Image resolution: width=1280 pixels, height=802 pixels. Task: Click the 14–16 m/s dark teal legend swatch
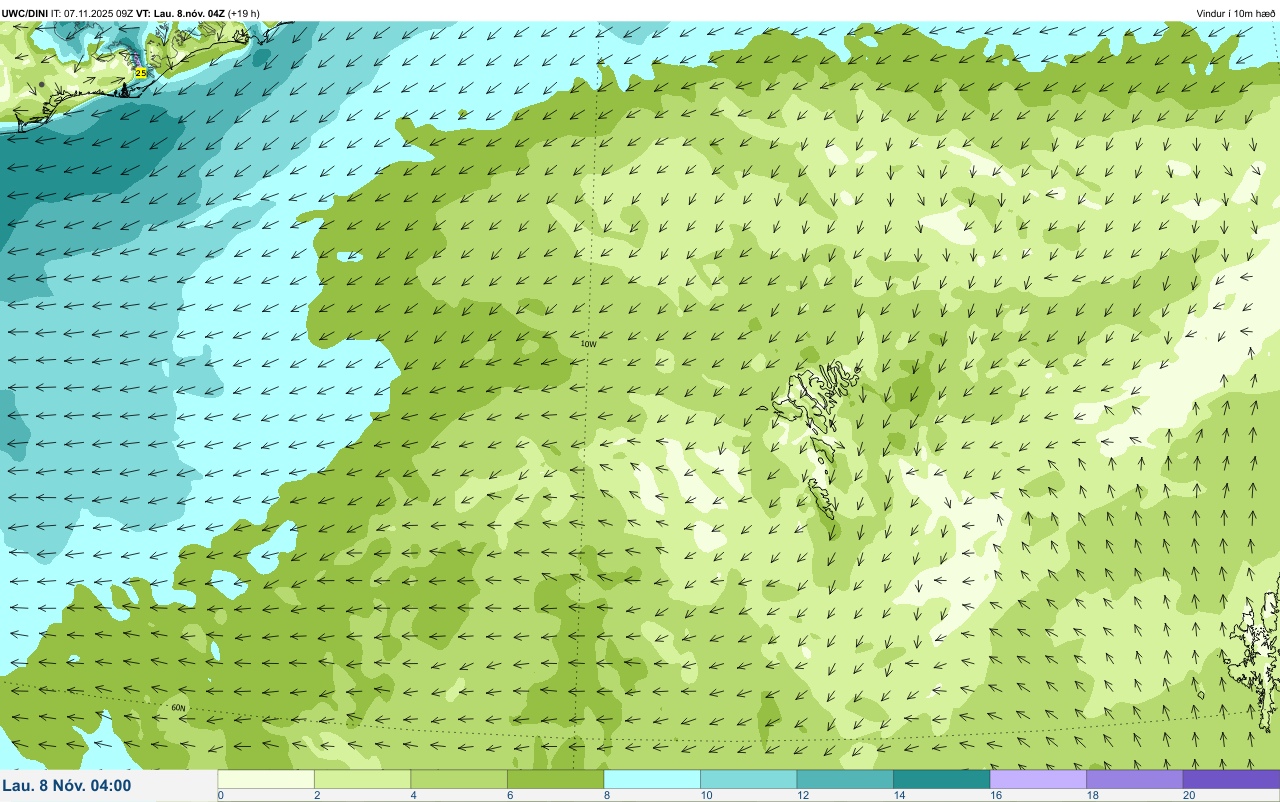941,779
